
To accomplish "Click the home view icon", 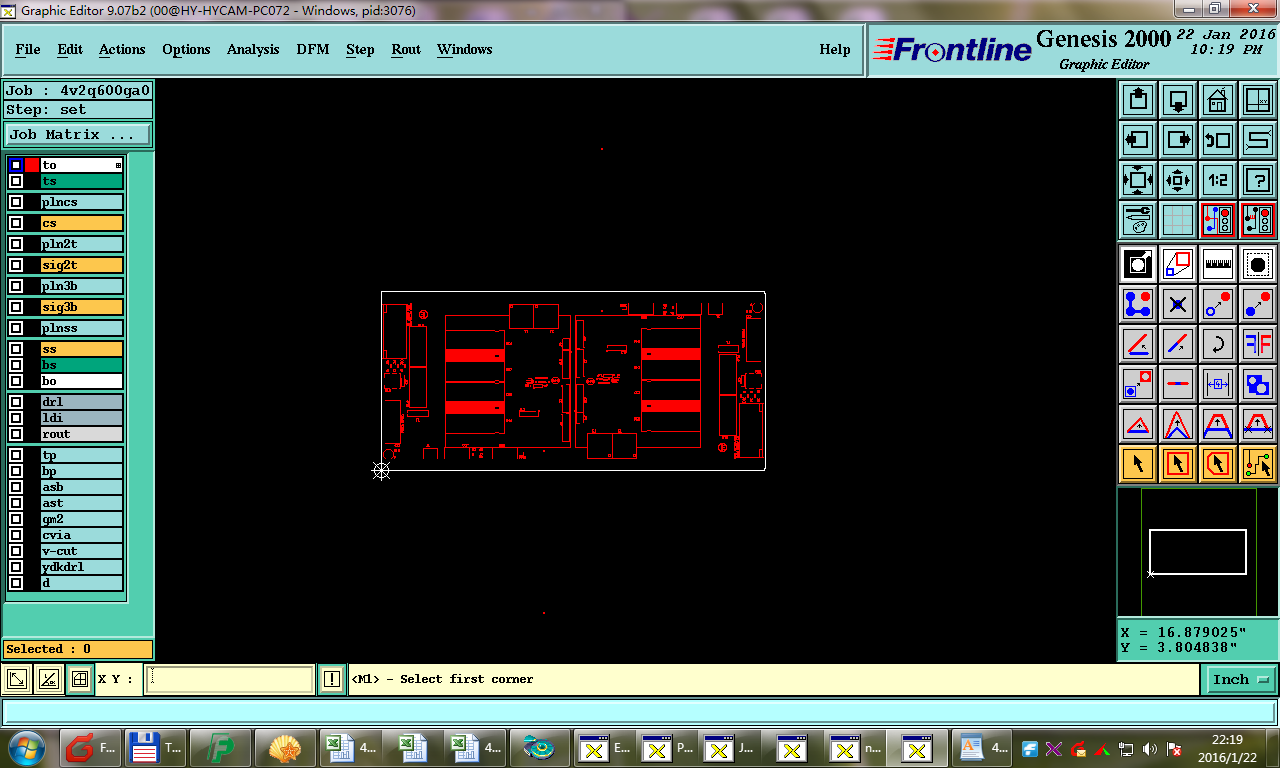I will pos(1218,100).
